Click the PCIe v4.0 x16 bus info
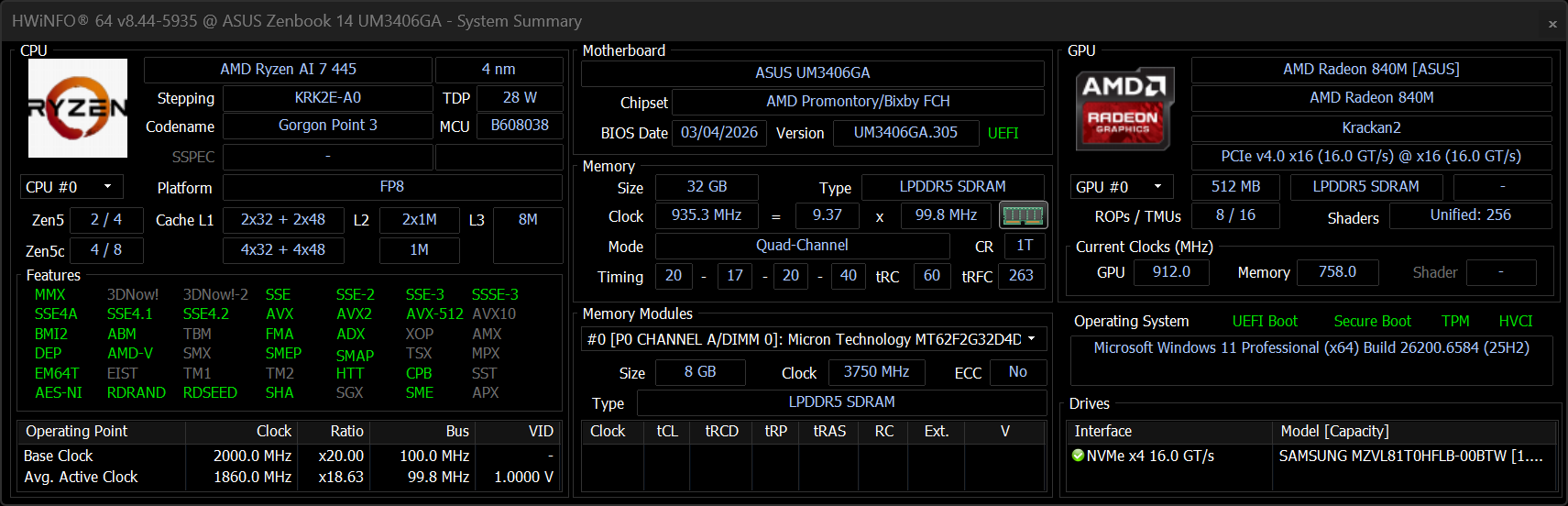1568x506 pixels. [1371, 157]
